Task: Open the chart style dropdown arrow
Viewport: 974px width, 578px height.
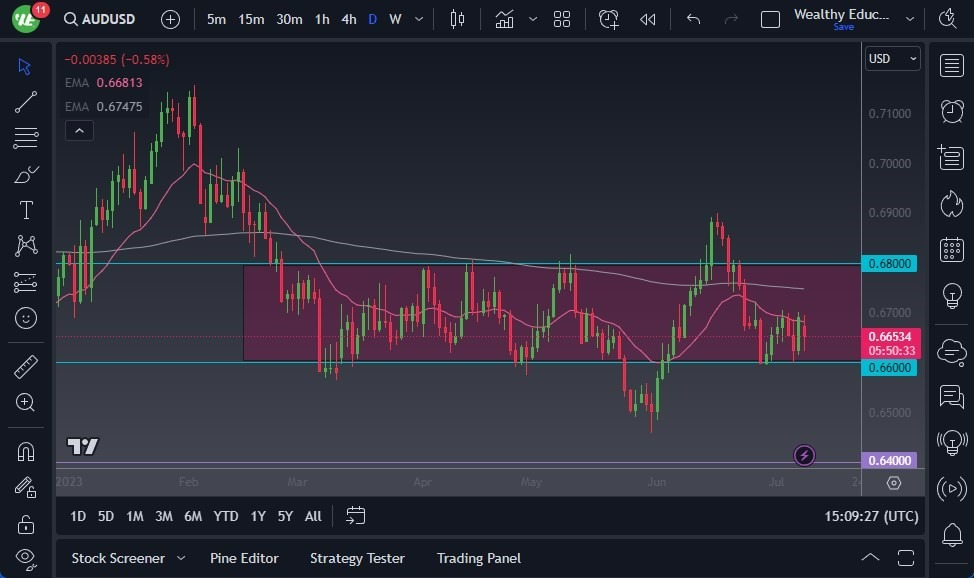Action: 533,18
